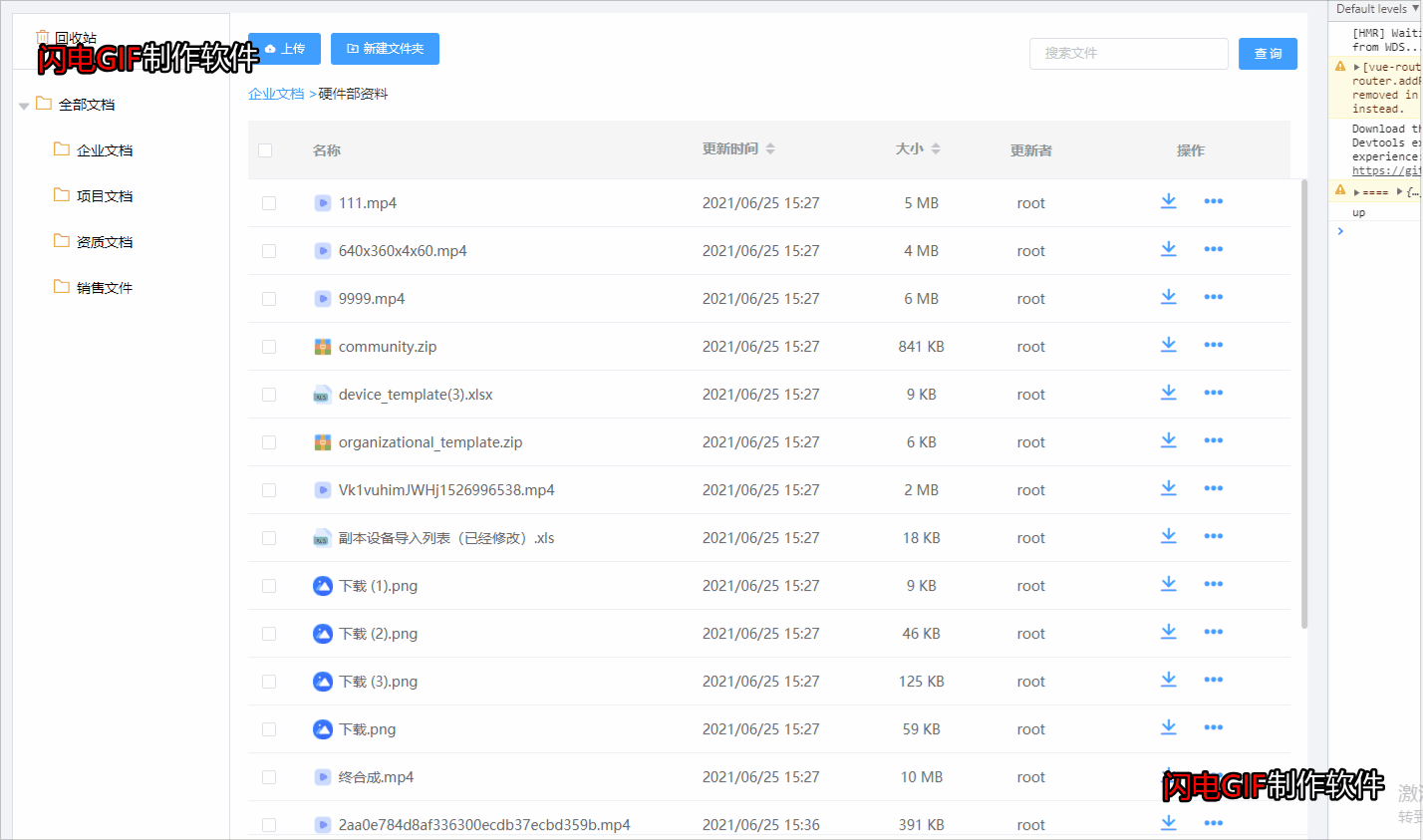Select the 640x360x4x60.mp4 checkbox
The width and height of the screenshot is (1423, 840).
(x=269, y=251)
